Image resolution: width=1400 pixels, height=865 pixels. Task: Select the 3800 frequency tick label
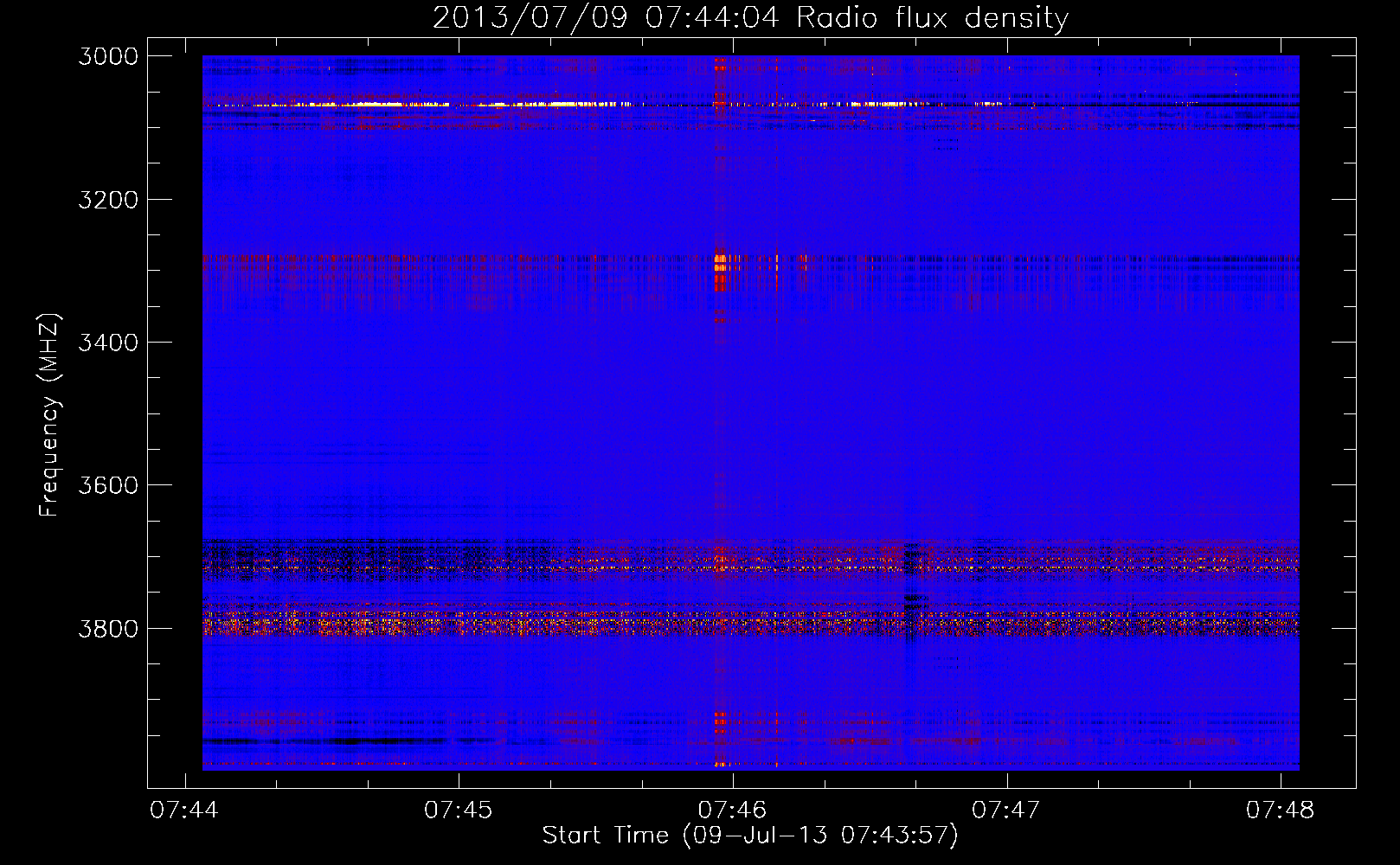pyautogui.click(x=108, y=629)
